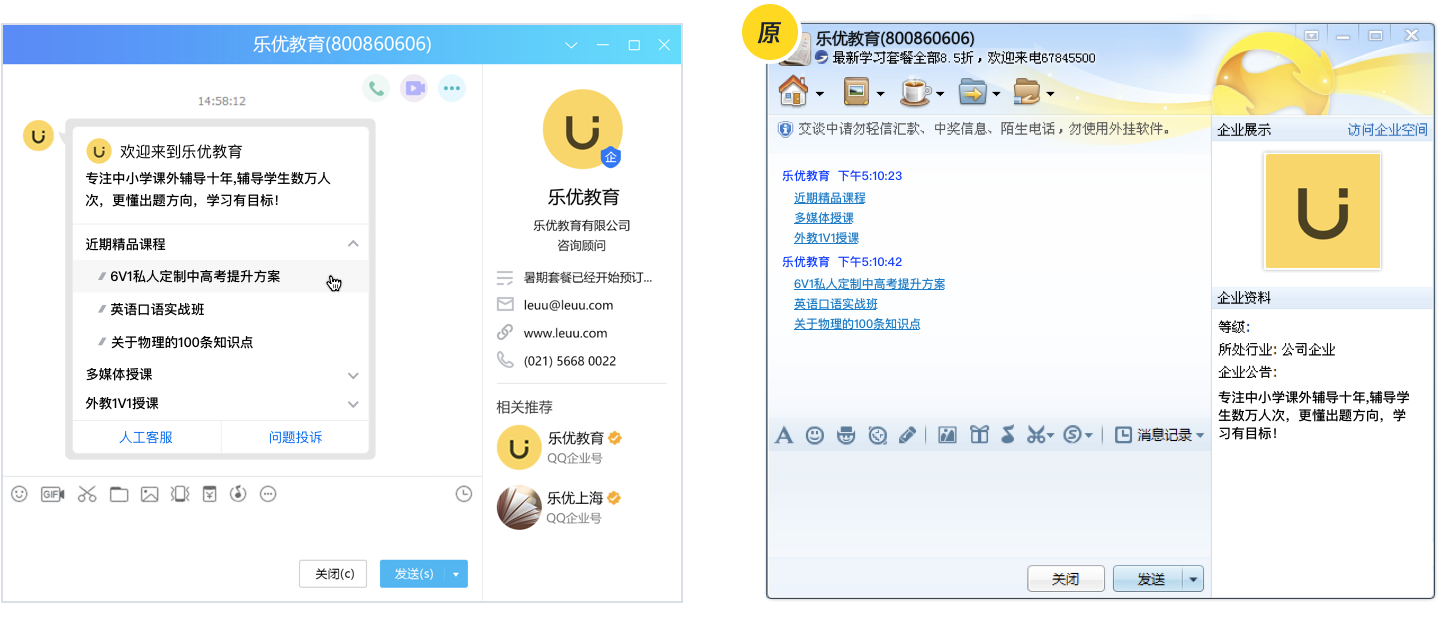This screenshot has width=1446, height=618.
Task: Open the smiley emoji picker in the new window
Action: [x=19, y=493]
